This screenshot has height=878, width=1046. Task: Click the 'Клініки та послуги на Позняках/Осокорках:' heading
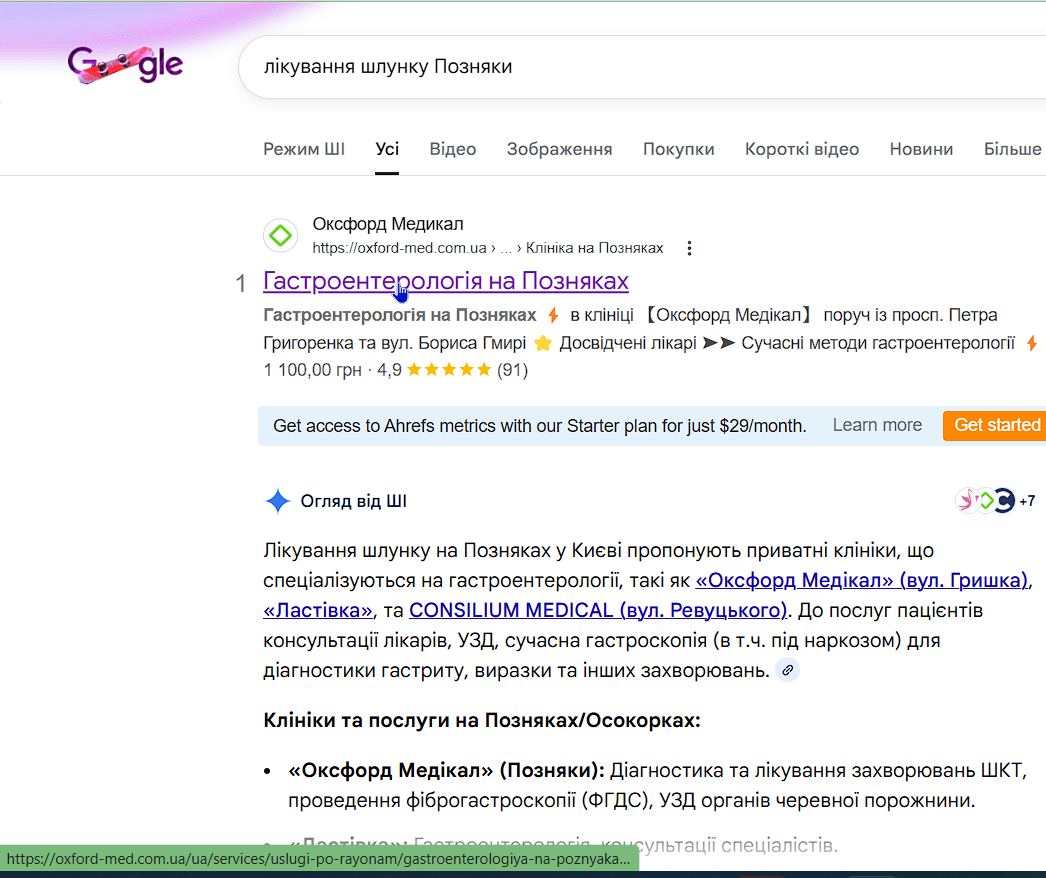pyautogui.click(x=482, y=721)
